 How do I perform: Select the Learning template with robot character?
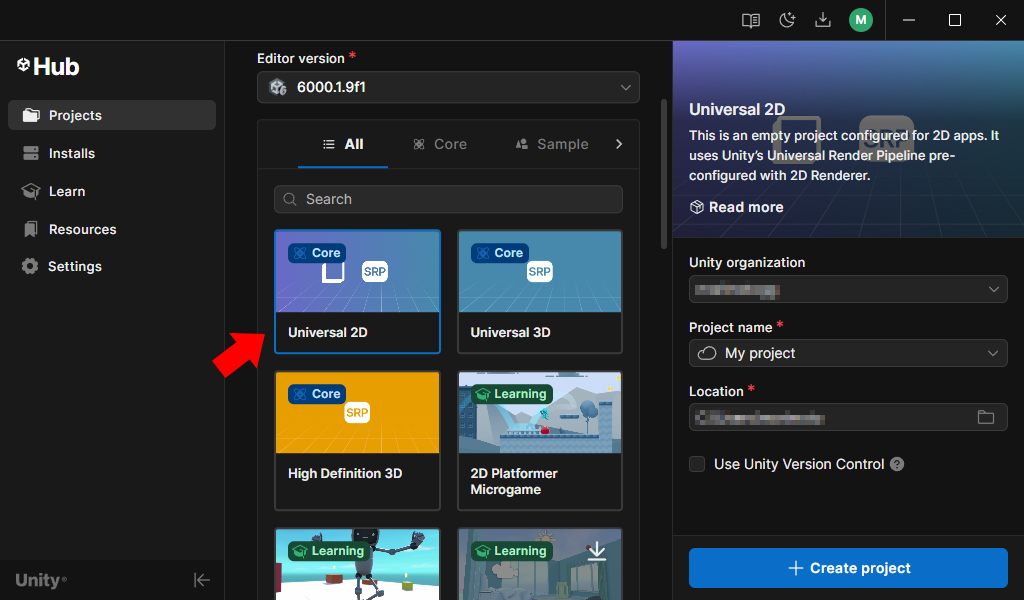point(357,564)
